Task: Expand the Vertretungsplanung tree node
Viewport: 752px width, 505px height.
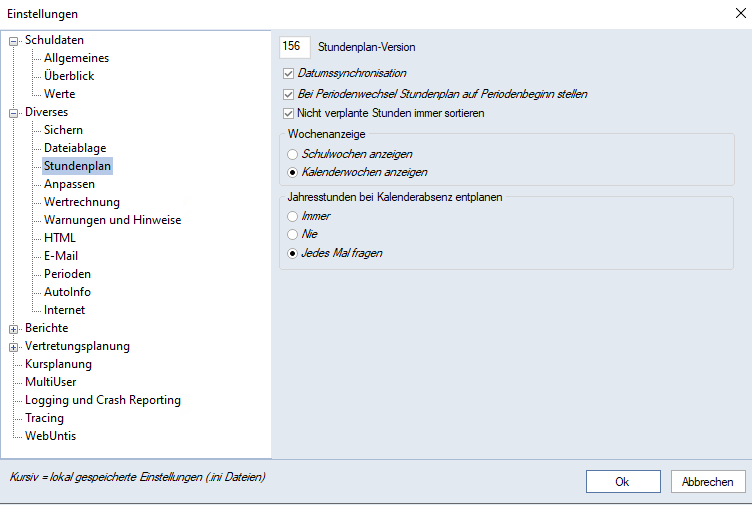Action: pos(14,347)
